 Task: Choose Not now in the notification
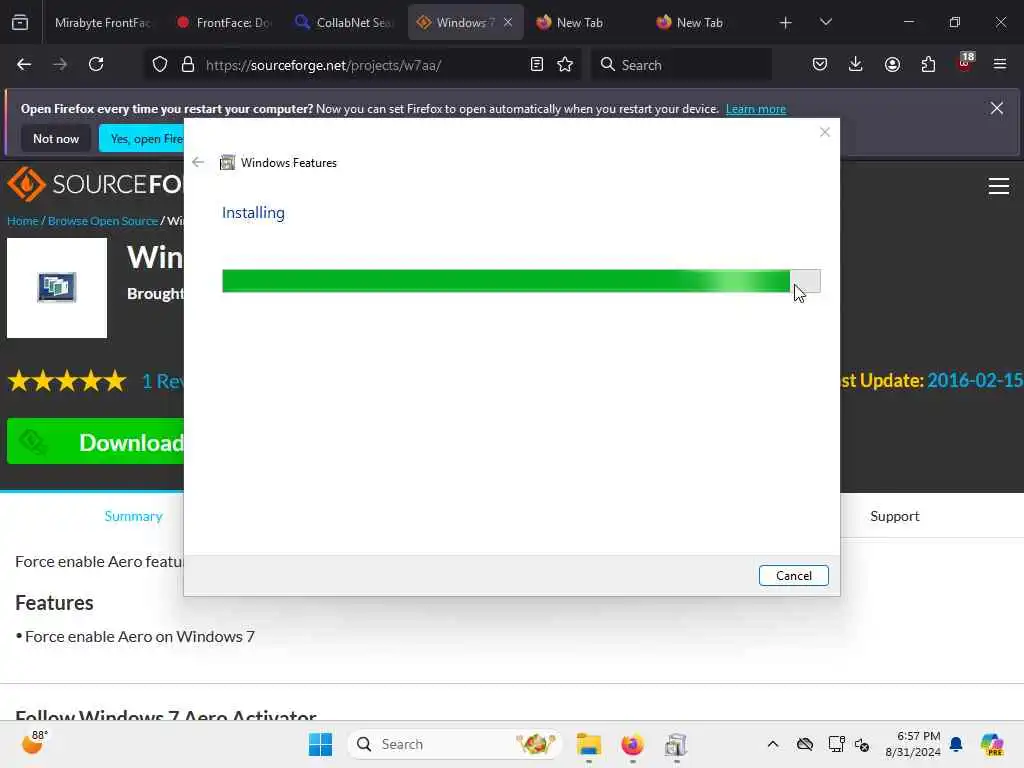[56, 138]
